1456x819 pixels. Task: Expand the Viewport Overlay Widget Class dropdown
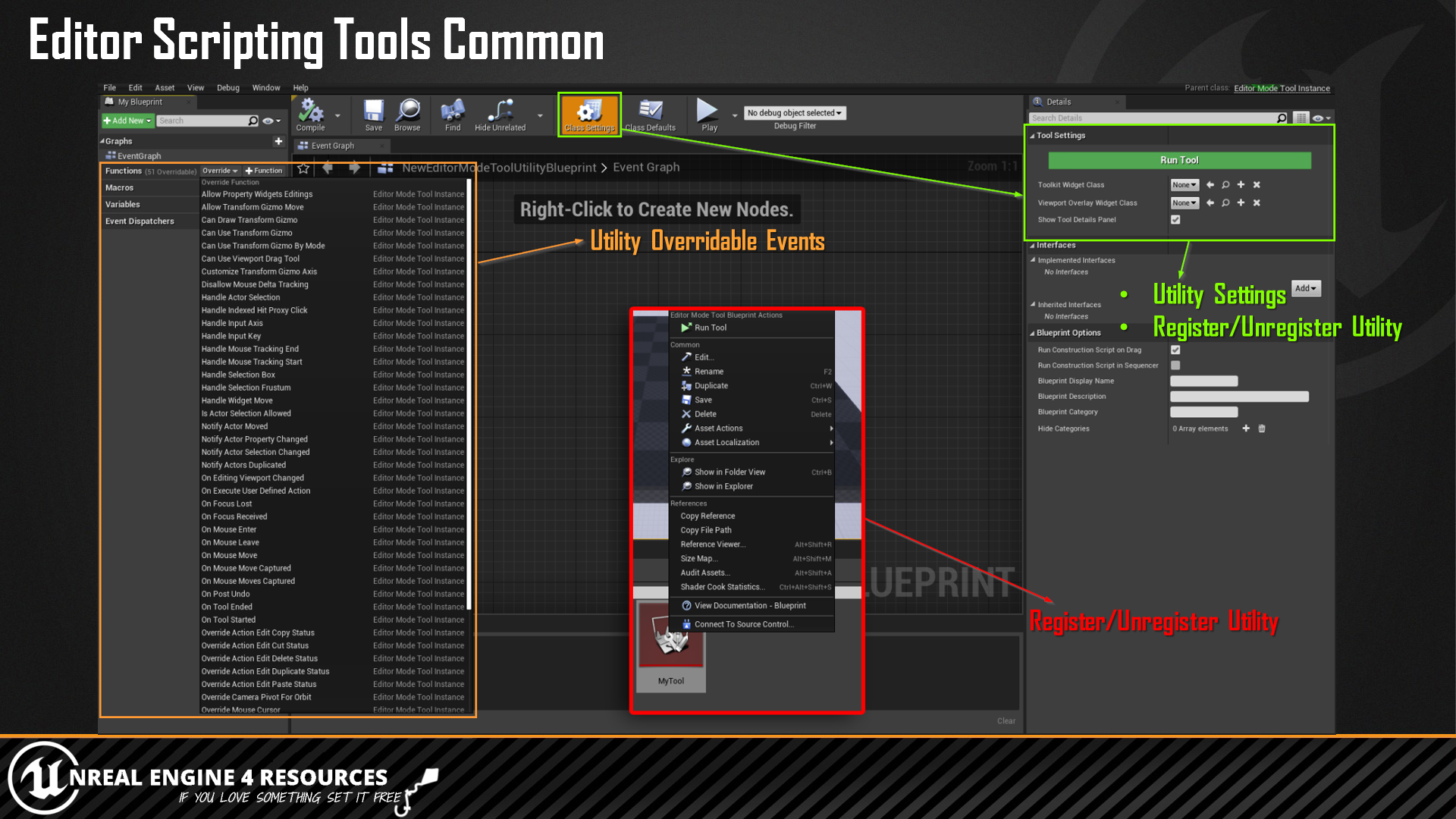tap(1183, 203)
